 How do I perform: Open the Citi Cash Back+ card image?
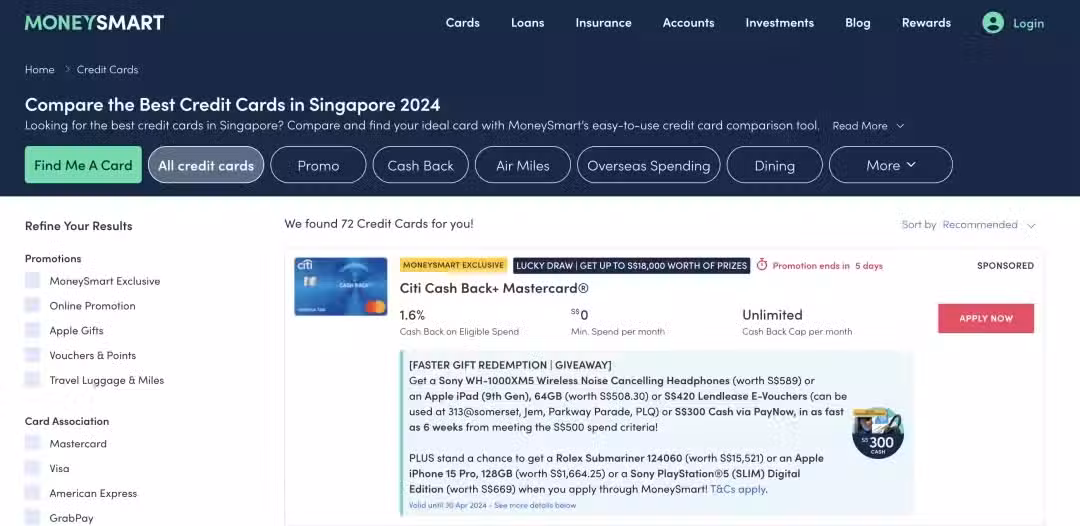click(340, 286)
